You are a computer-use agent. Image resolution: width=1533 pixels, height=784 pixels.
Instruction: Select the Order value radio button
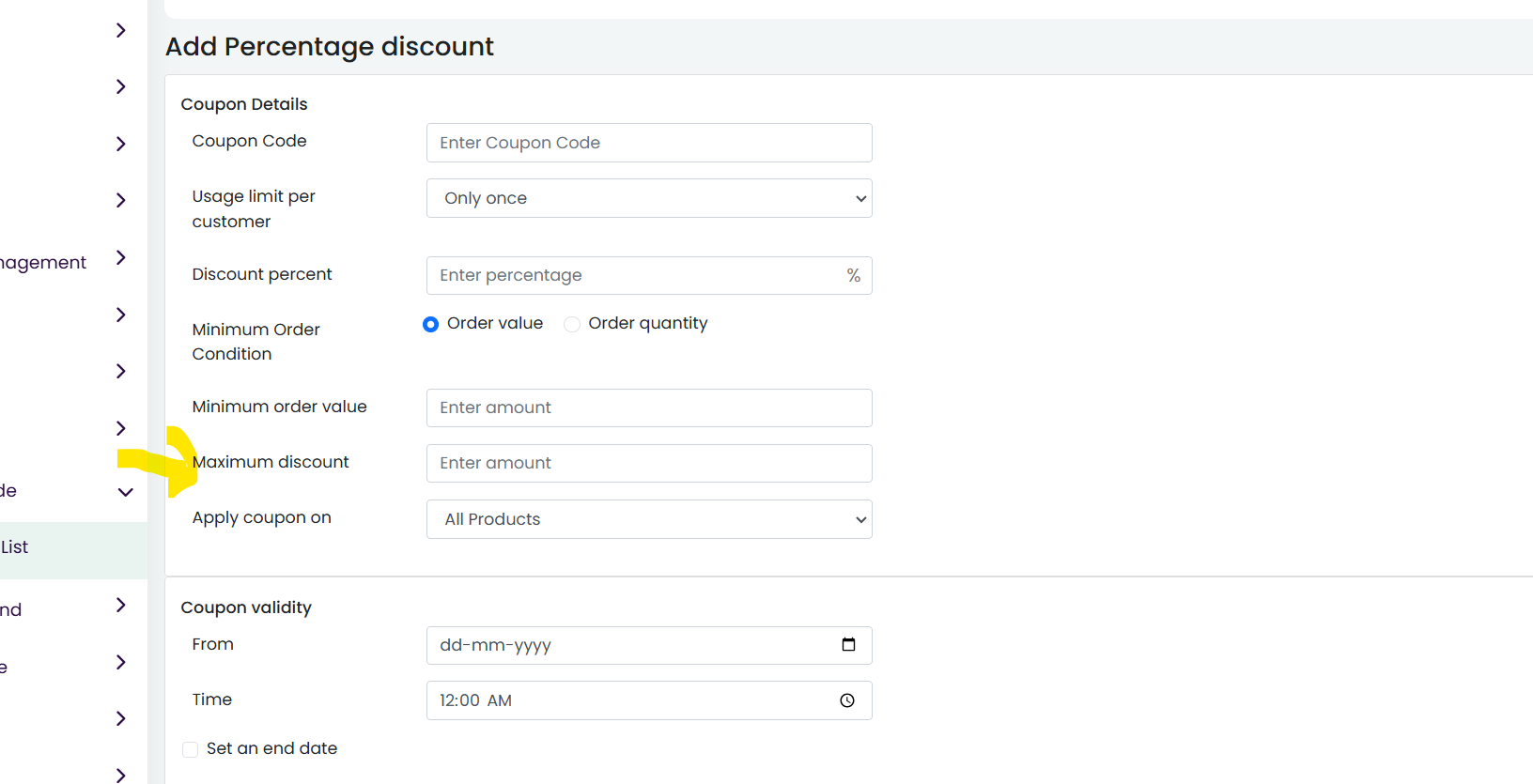tap(430, 324)
